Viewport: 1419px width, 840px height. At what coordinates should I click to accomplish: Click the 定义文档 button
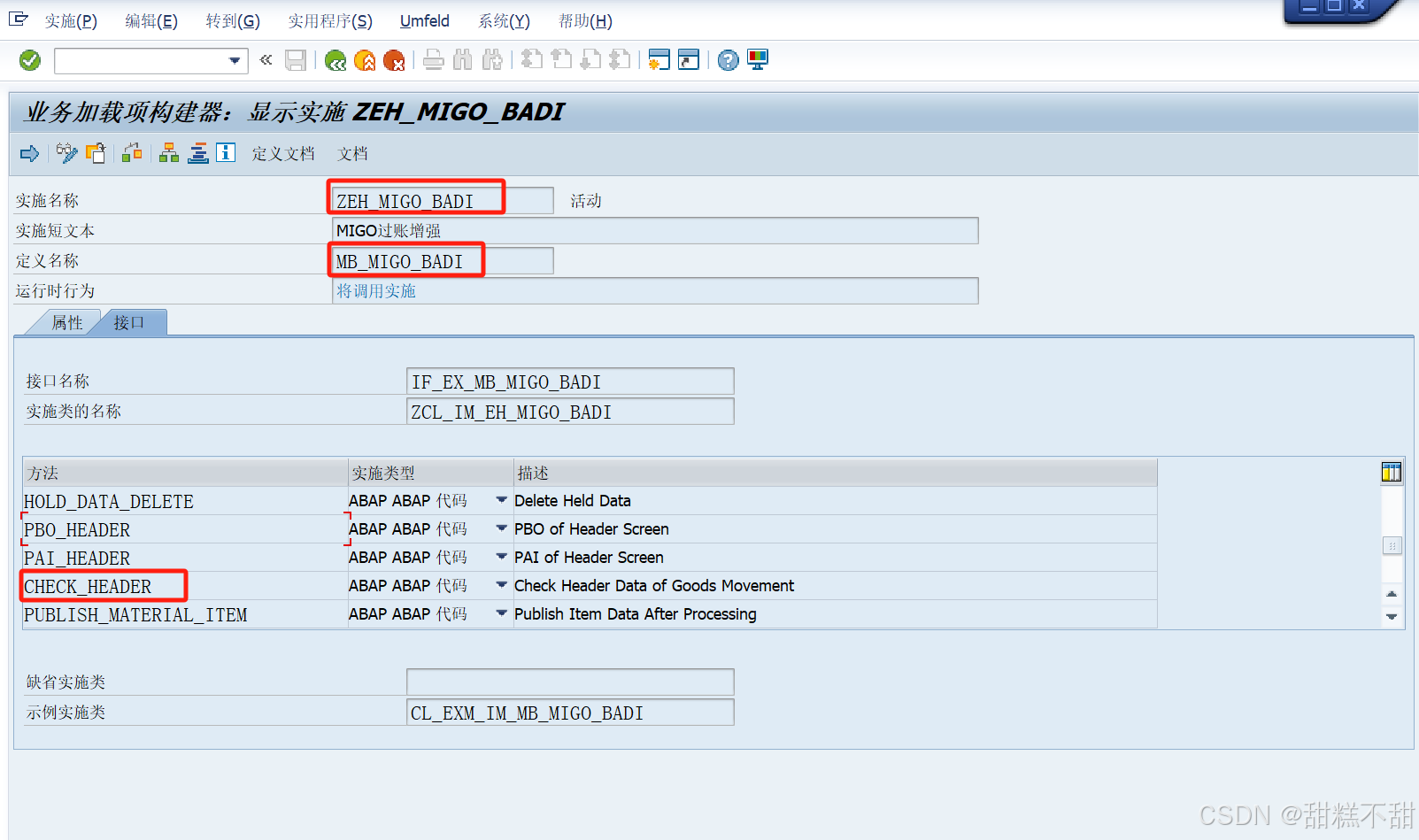click(x=282, y=153)
